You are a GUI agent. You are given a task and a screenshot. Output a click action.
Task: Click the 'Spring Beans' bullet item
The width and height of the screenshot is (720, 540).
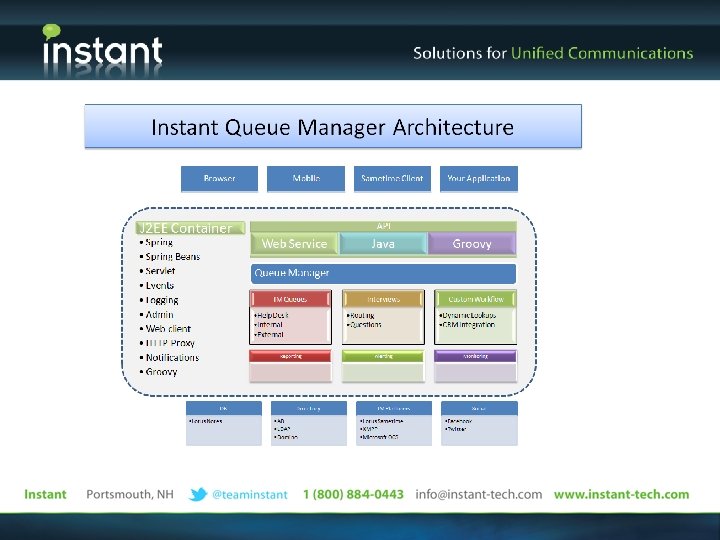170,257
